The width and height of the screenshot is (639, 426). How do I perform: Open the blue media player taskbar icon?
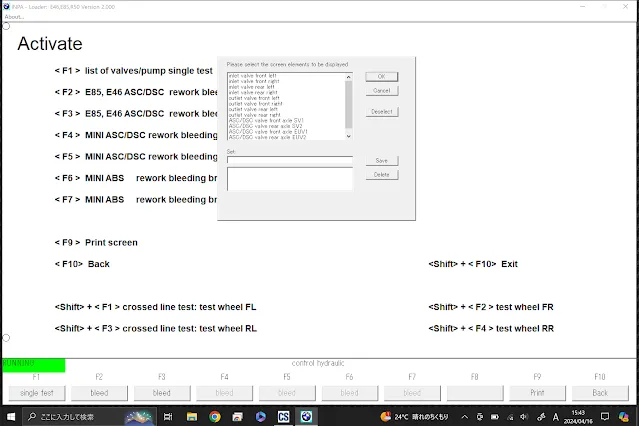[260, 416]
